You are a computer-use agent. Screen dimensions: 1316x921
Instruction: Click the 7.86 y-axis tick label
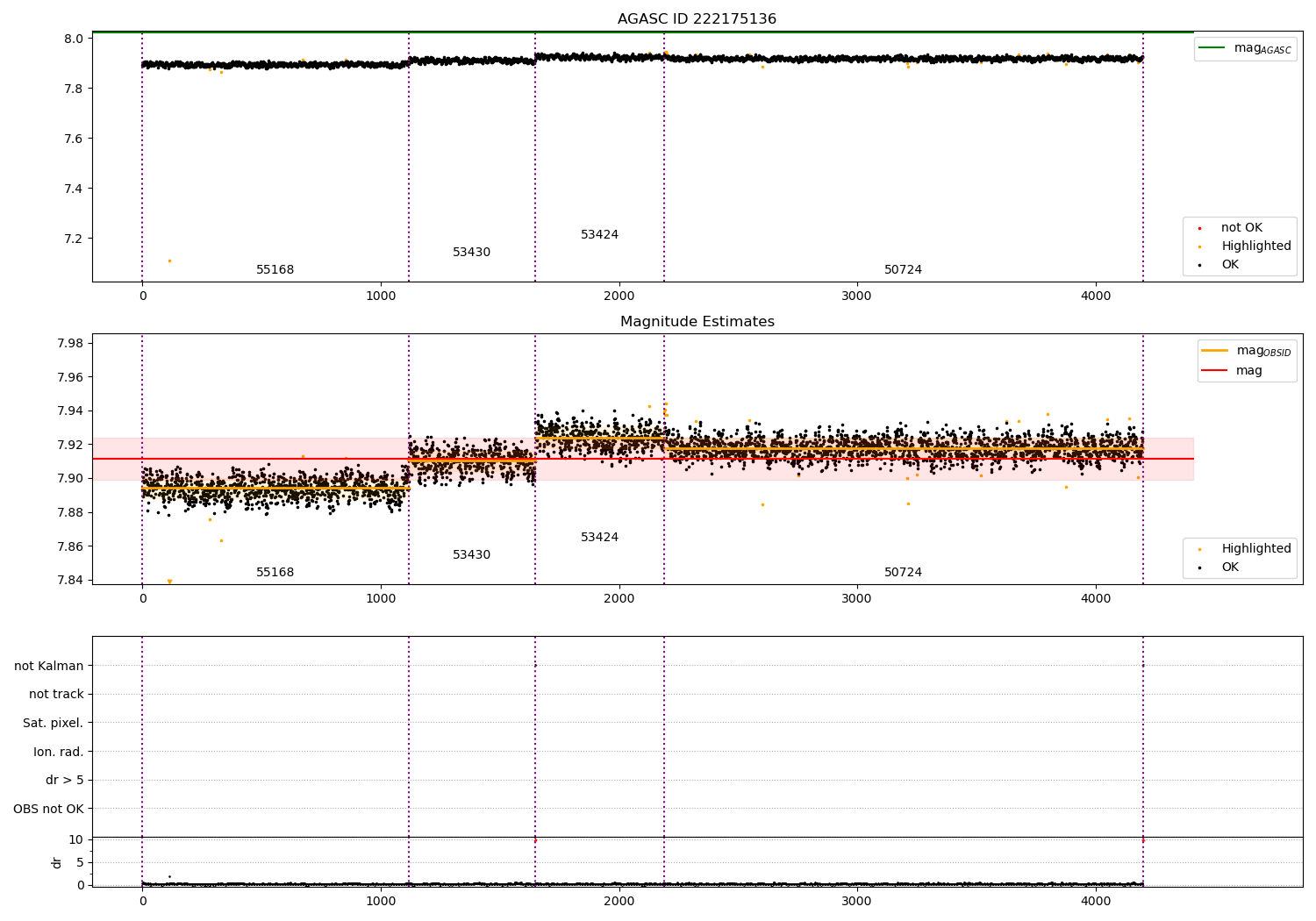point(71,546)
